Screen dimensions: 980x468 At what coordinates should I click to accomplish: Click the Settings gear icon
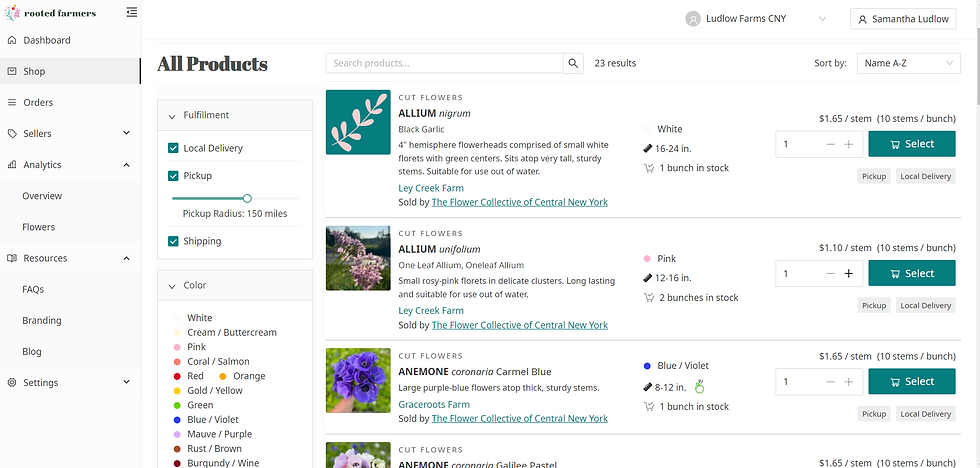tap(12, 382)
